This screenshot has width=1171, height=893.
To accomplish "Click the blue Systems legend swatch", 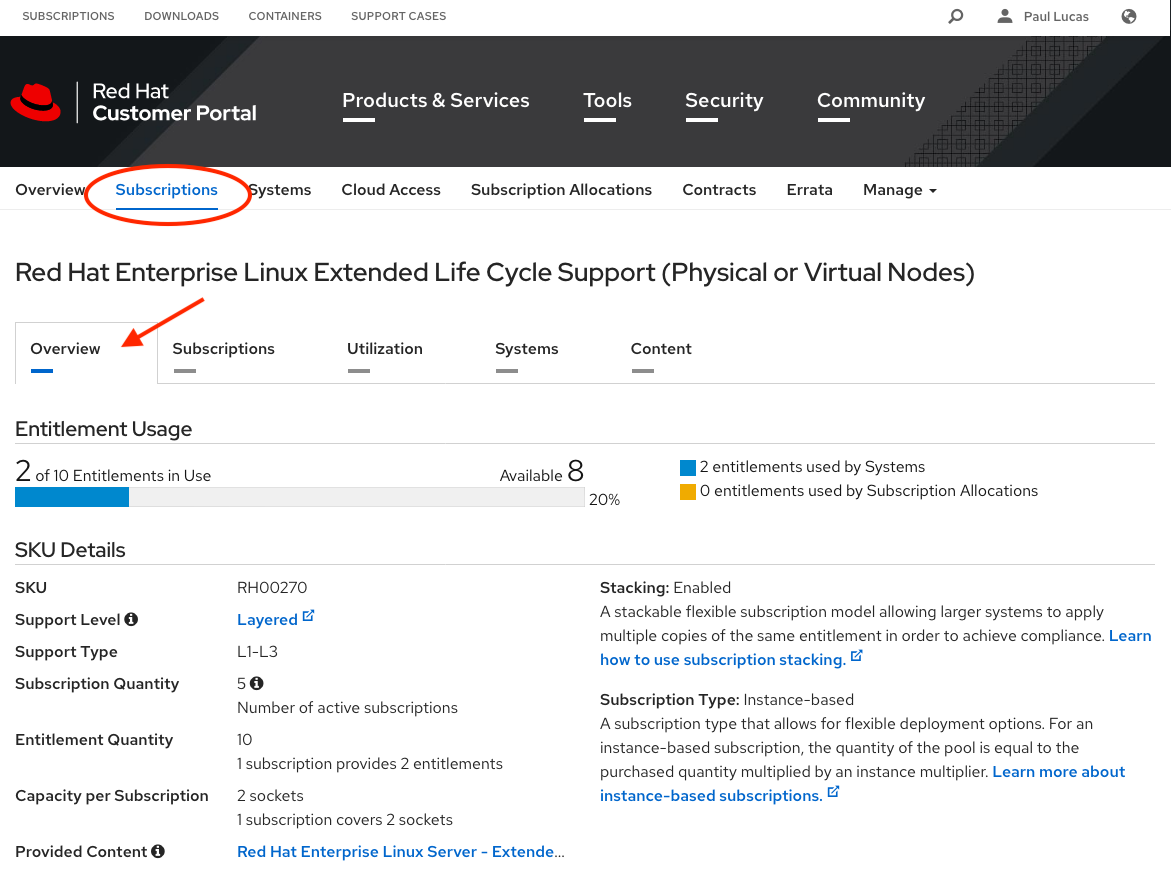I will (687, 467).
